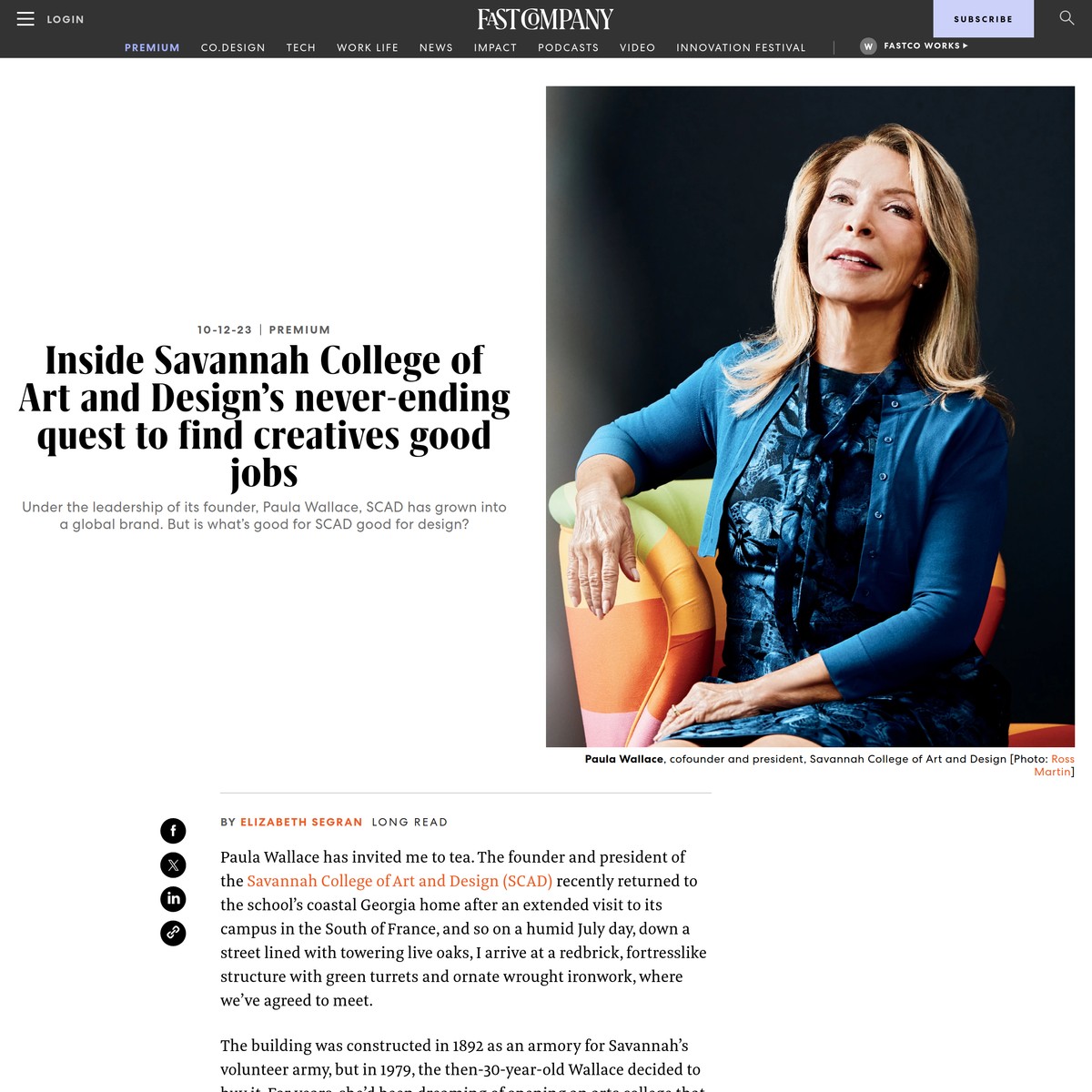Share article on Facebook

[173, 831]
